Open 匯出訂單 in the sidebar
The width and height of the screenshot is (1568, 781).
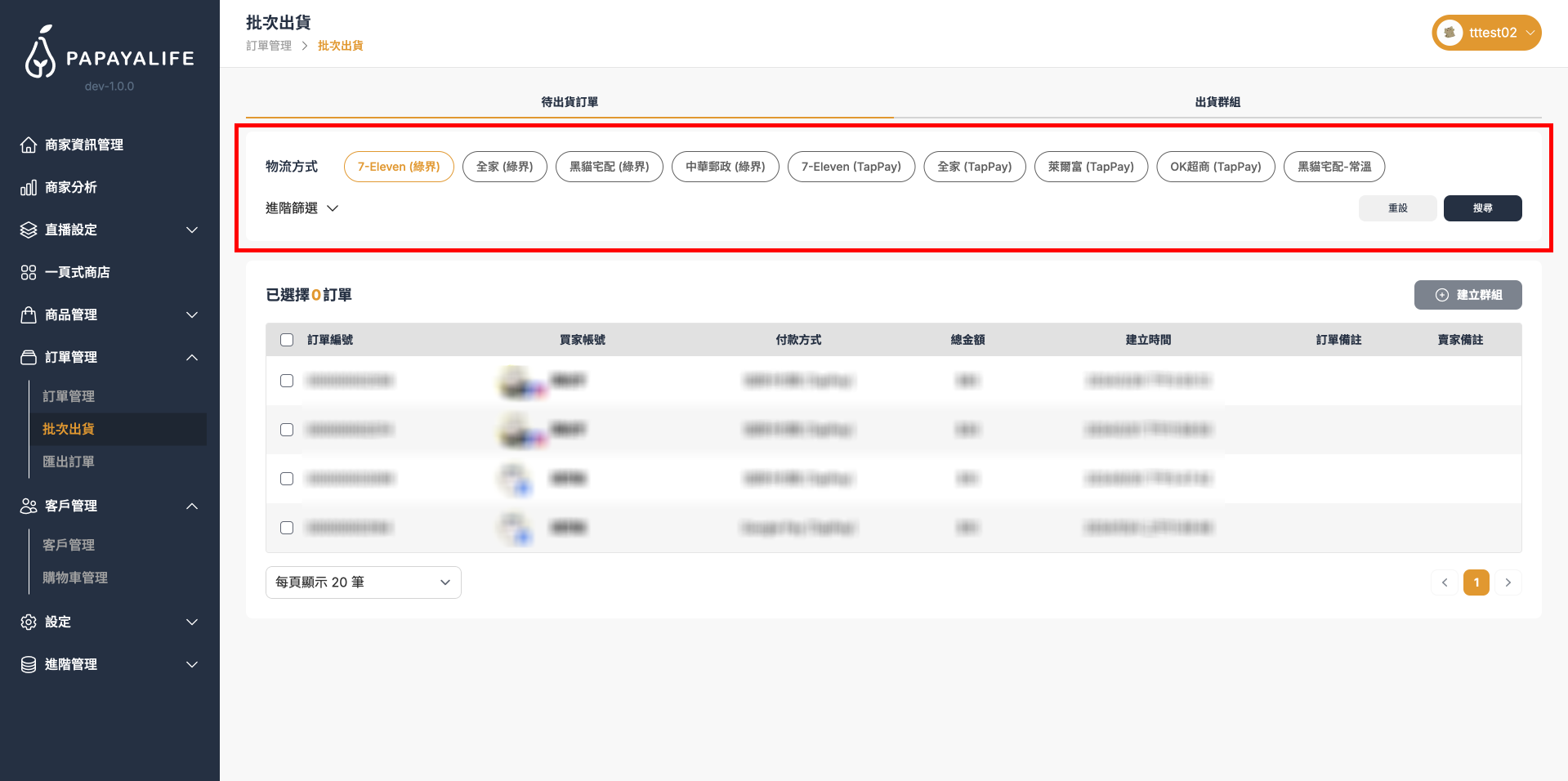(x=69, y=462)
